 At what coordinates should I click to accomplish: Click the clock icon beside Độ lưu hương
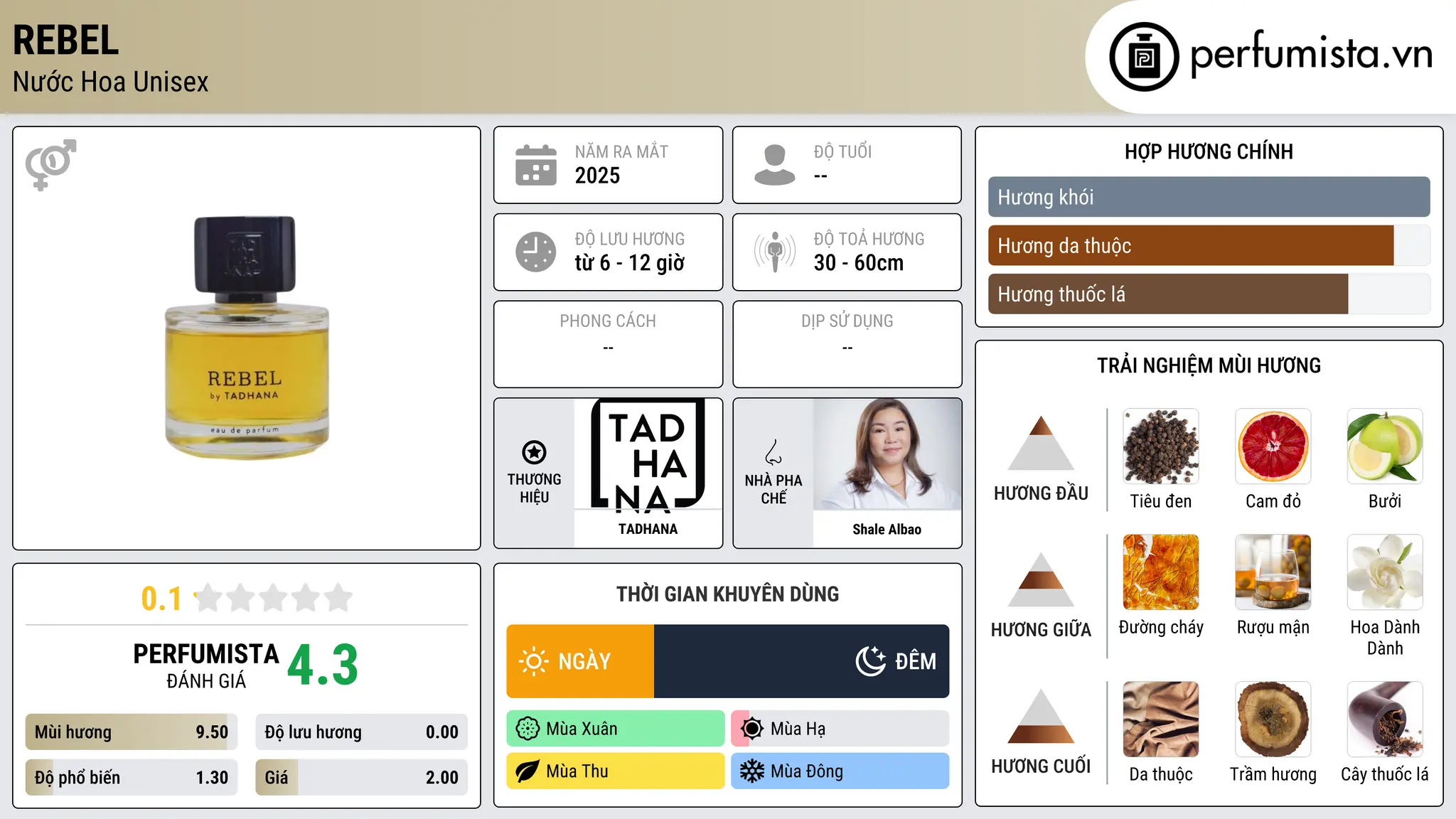[x=536, y=252]
